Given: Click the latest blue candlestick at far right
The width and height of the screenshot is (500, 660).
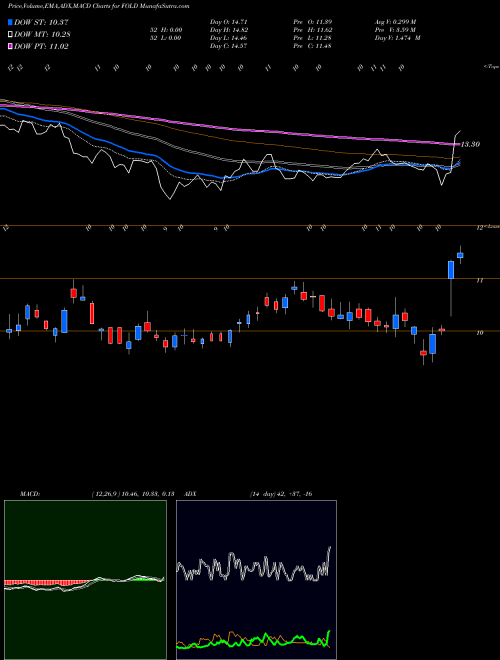Looking at the screenshot, I should click(x=460, y=255).
